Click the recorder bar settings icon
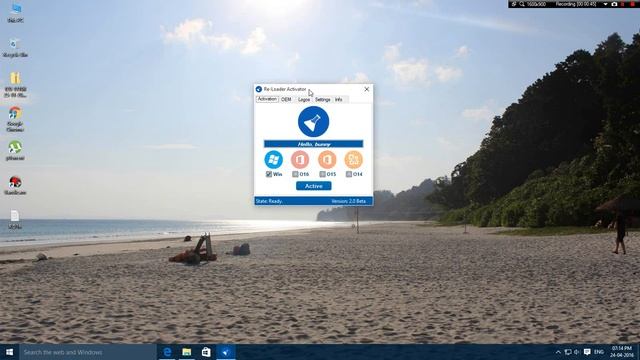Screen dimensions: 640x360 [x=514, y=4]
